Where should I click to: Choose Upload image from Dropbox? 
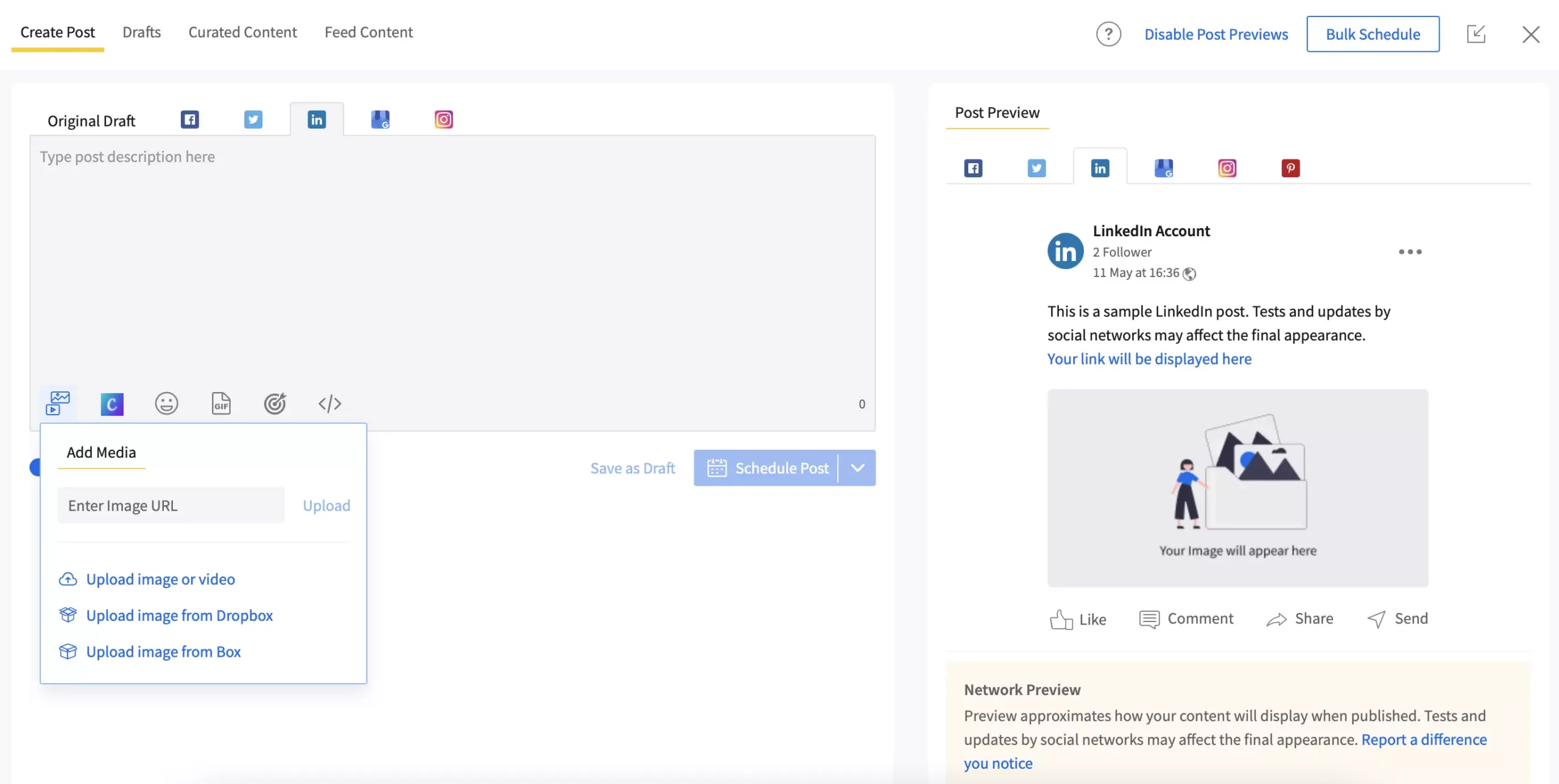179,615
